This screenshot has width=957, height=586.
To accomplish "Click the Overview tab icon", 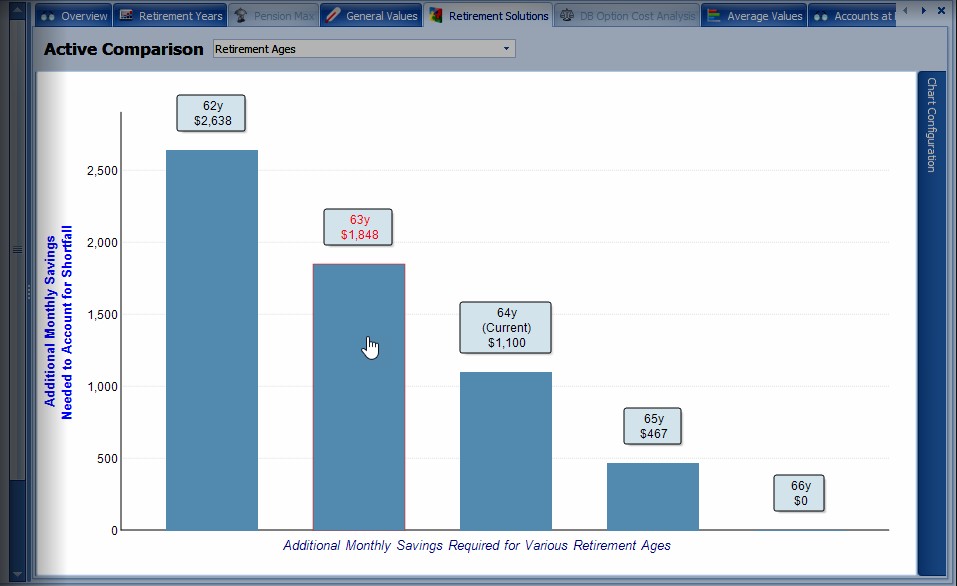I will pyautogui.click(x=47, y=16).
